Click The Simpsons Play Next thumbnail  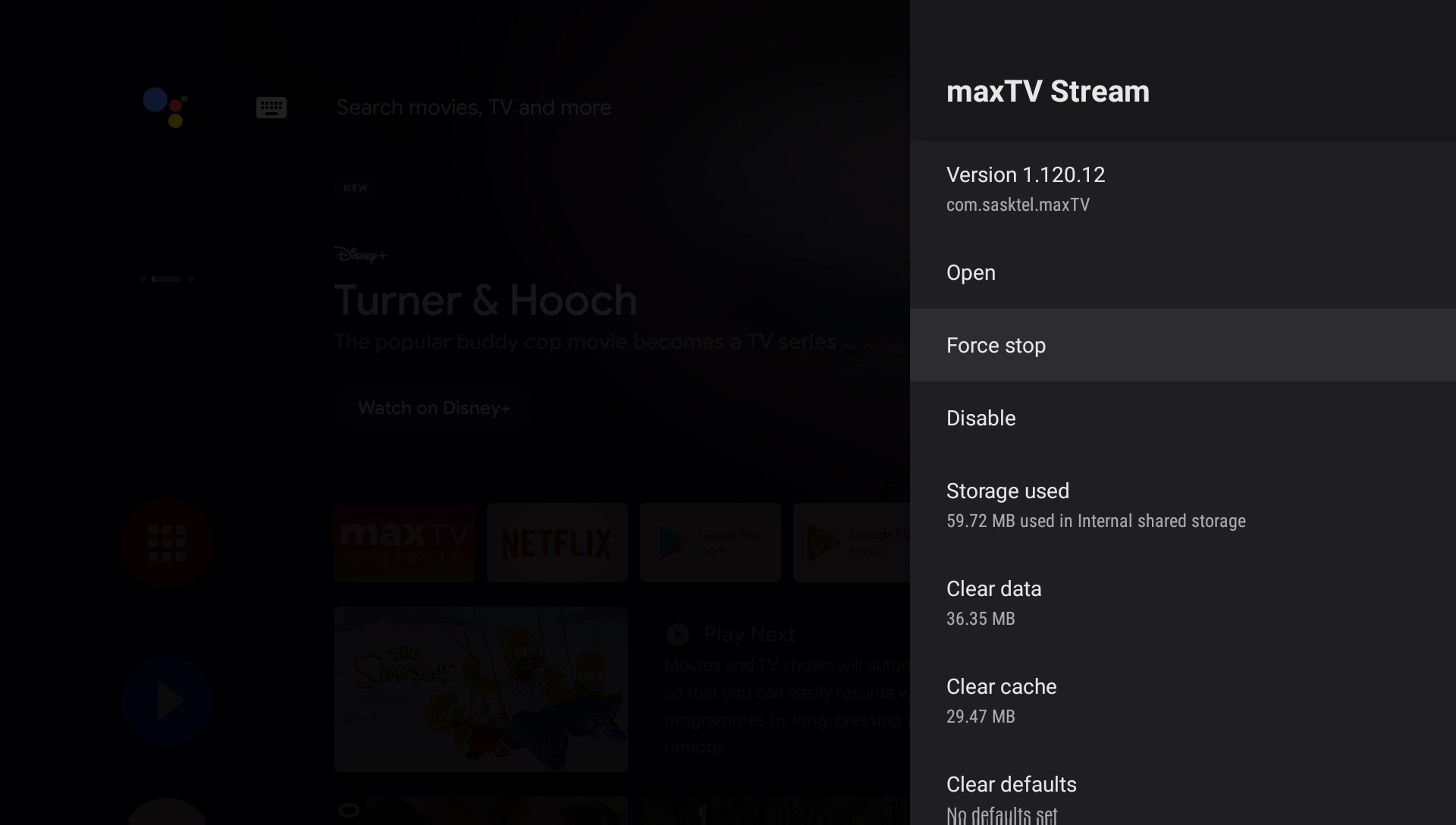pyautogui.click(x=480, y=689)
